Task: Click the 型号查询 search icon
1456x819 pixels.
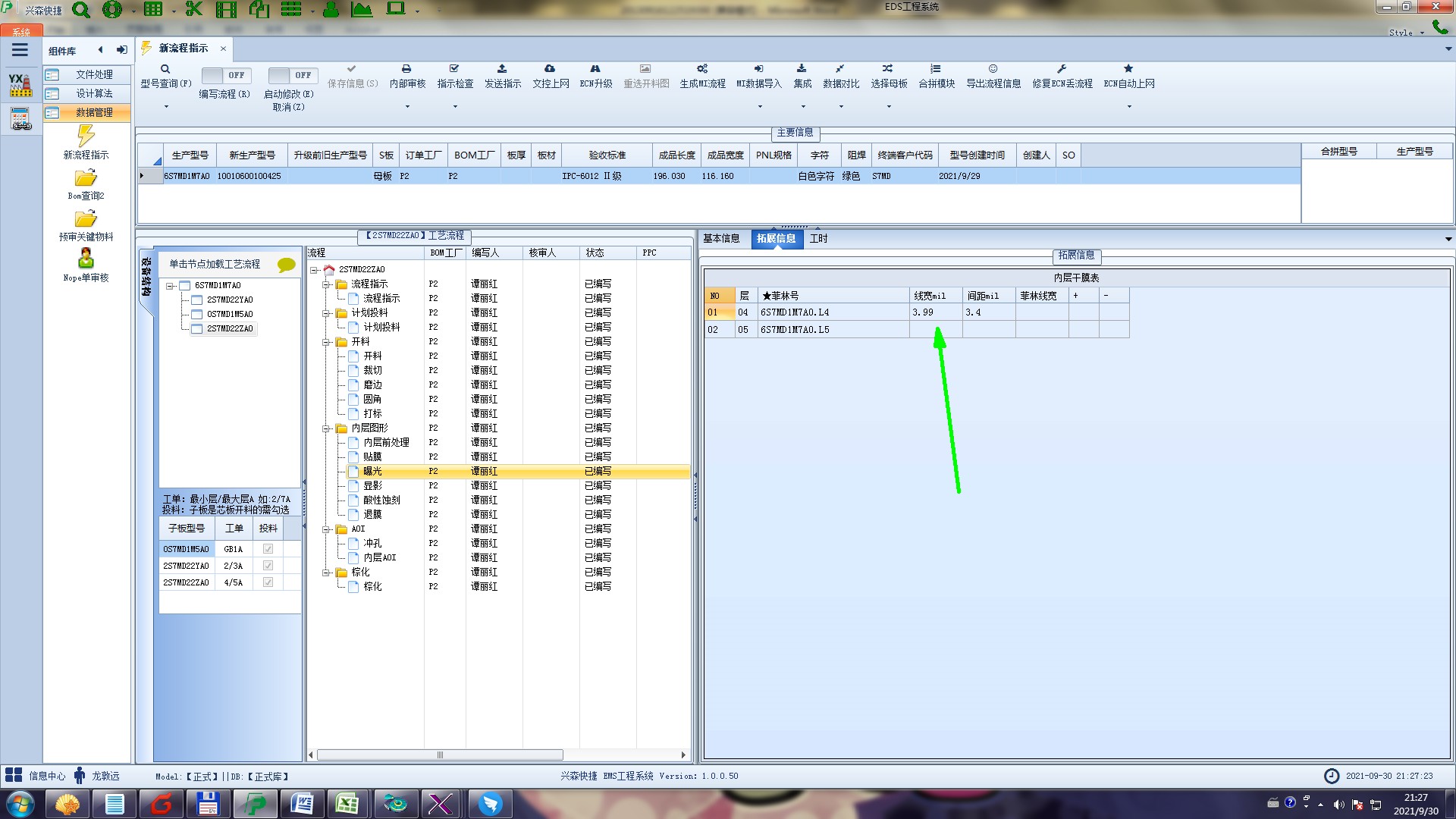Action: (165, 69)
